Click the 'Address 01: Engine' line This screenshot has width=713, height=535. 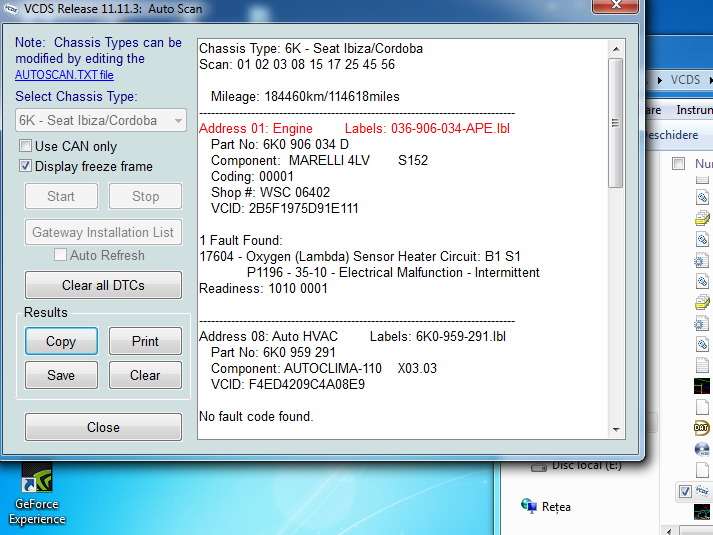tap(256, 129)
